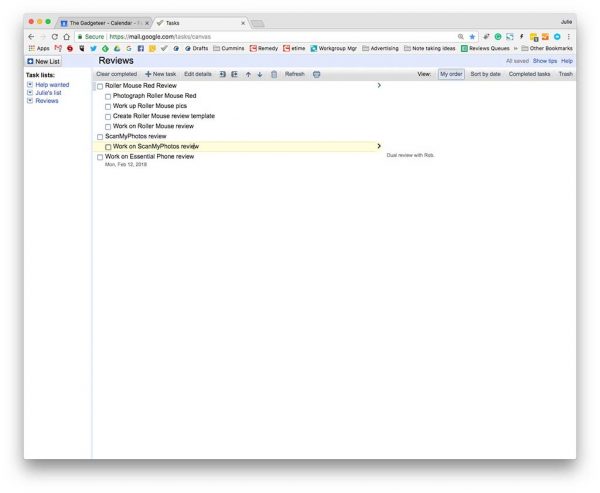
Task: Bookmark this page with the star icon
Action: pyautogui.click(x=472, y=37)
